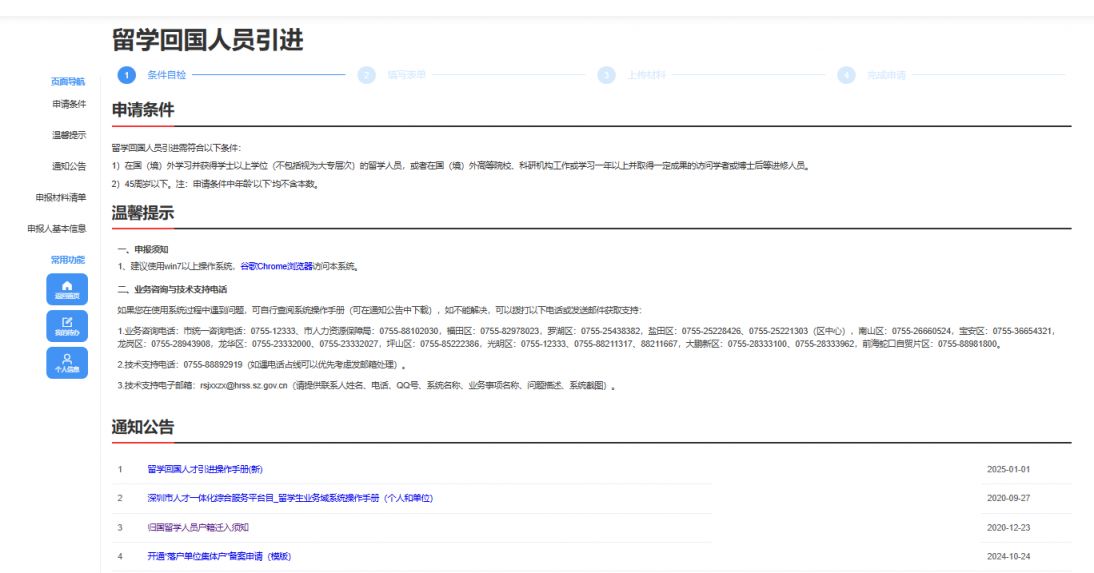
Task: Click the 留学回国人员引进 page title
Action: click(207, 40)
